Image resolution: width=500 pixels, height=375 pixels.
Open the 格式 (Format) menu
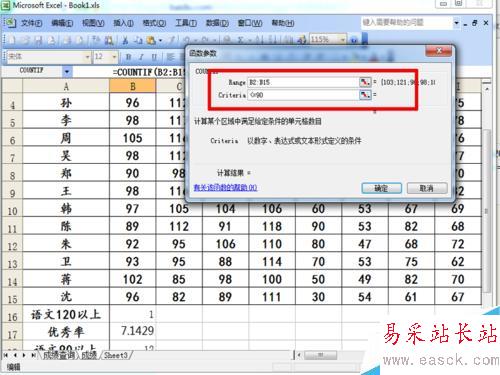point(154,23)
